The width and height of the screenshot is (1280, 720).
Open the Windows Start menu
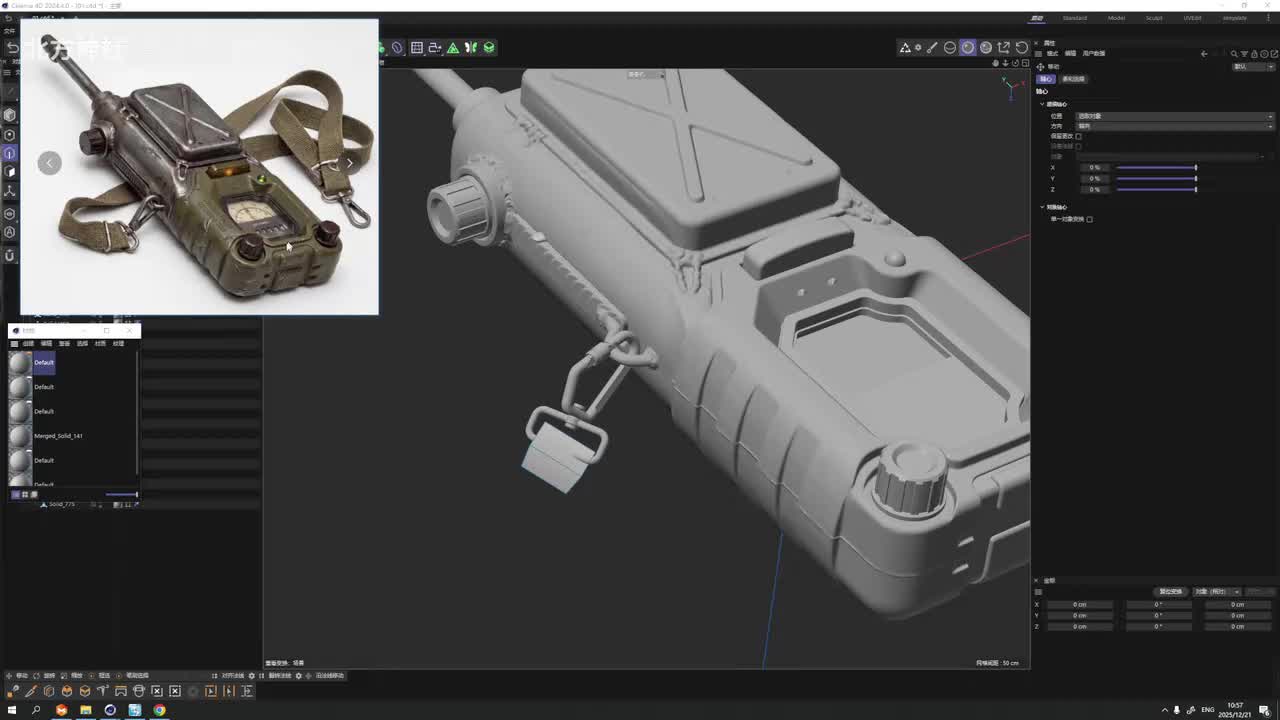12,710
